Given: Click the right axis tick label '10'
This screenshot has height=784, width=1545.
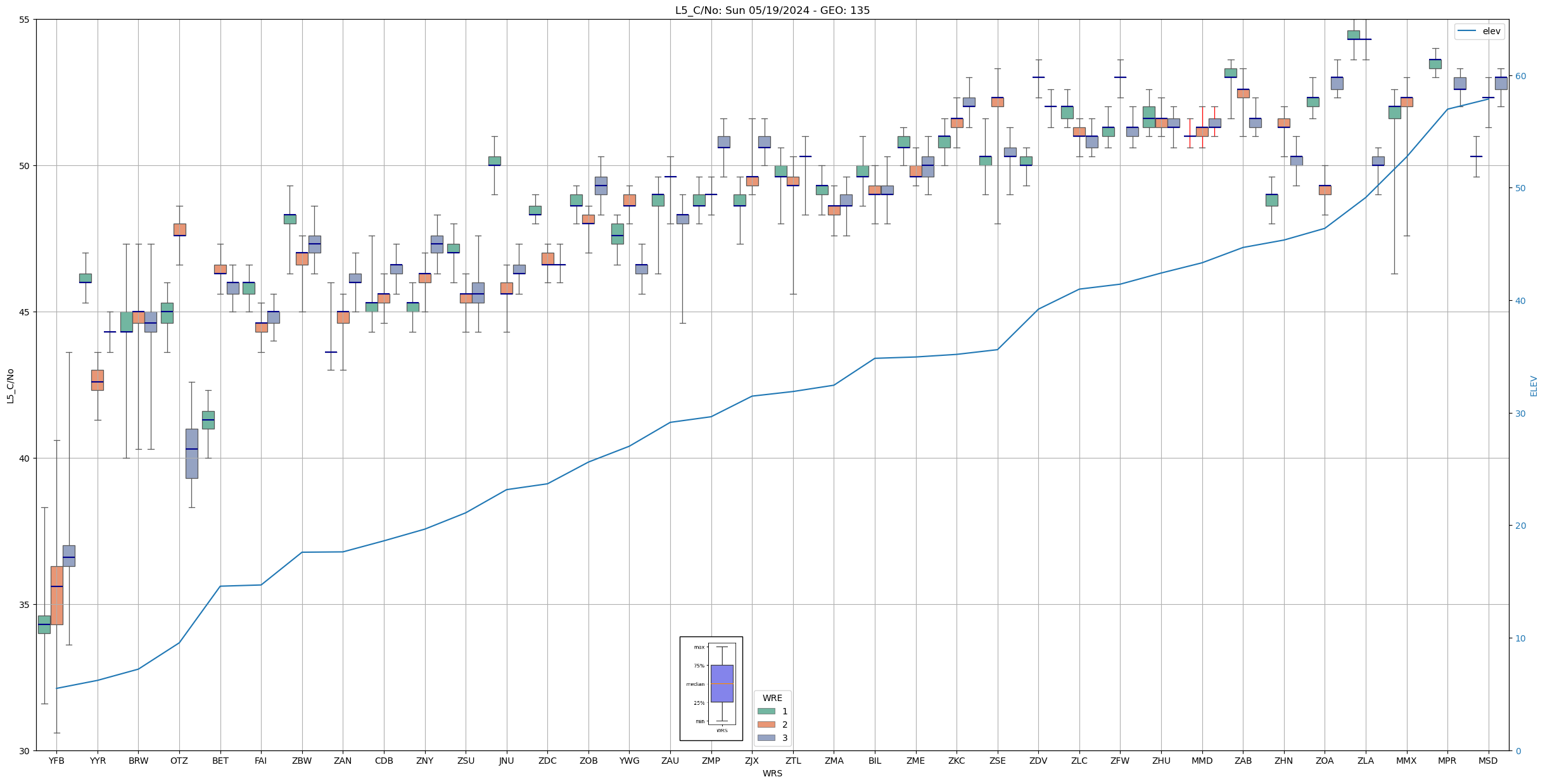Looking at the screenshot, I should tap(1520, 638).
